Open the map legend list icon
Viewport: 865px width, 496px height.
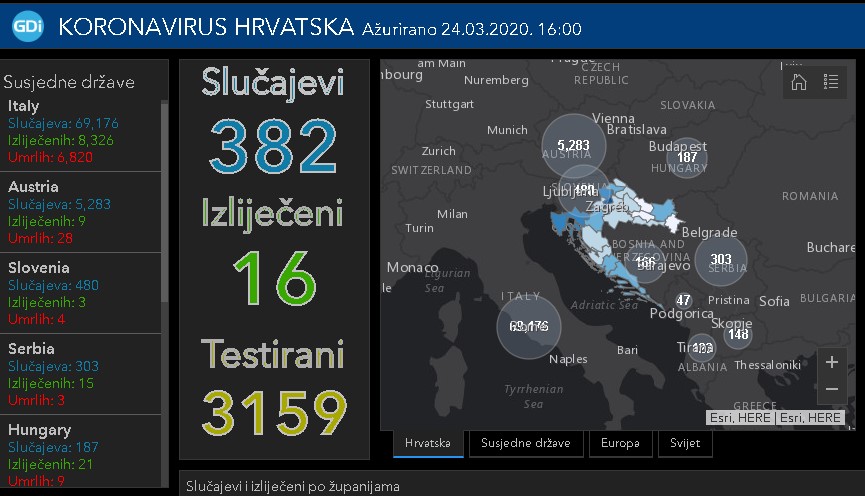[830, 83]
